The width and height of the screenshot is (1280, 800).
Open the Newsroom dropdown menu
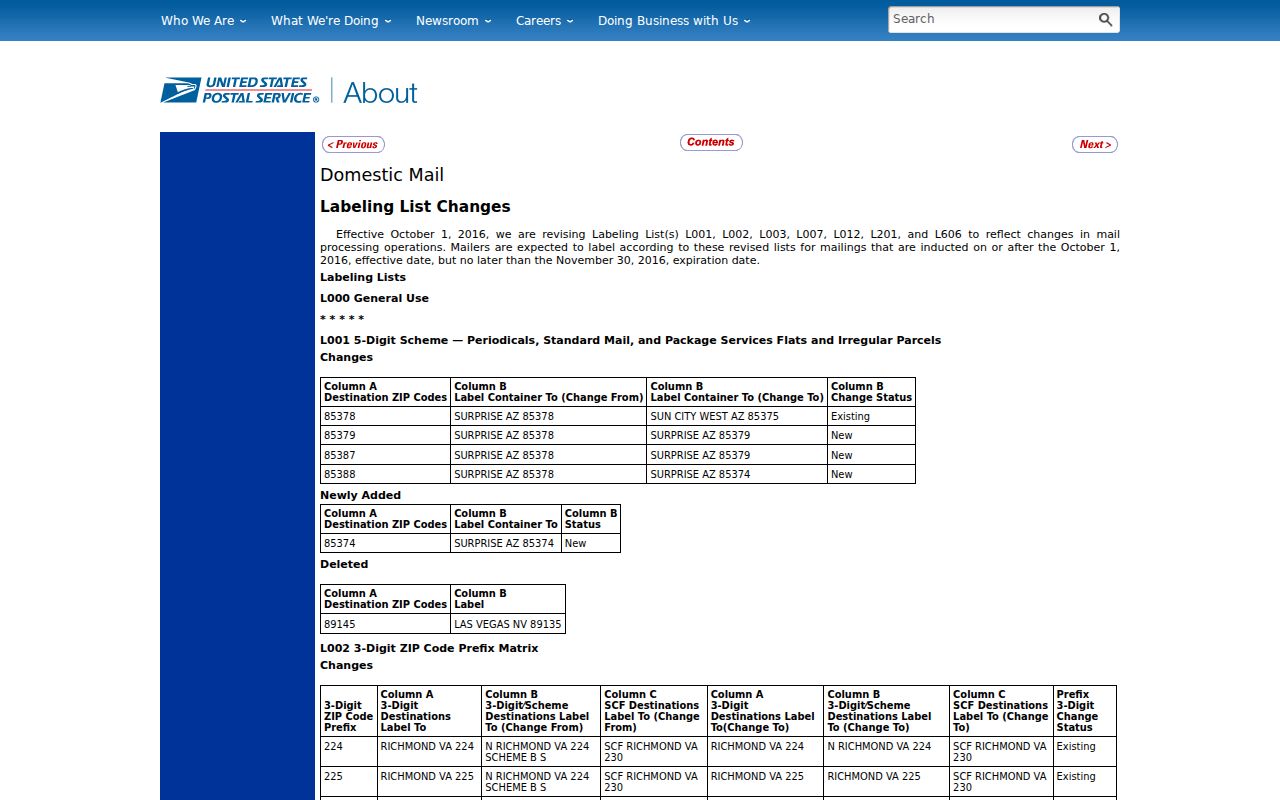click(x=454, y=20)
